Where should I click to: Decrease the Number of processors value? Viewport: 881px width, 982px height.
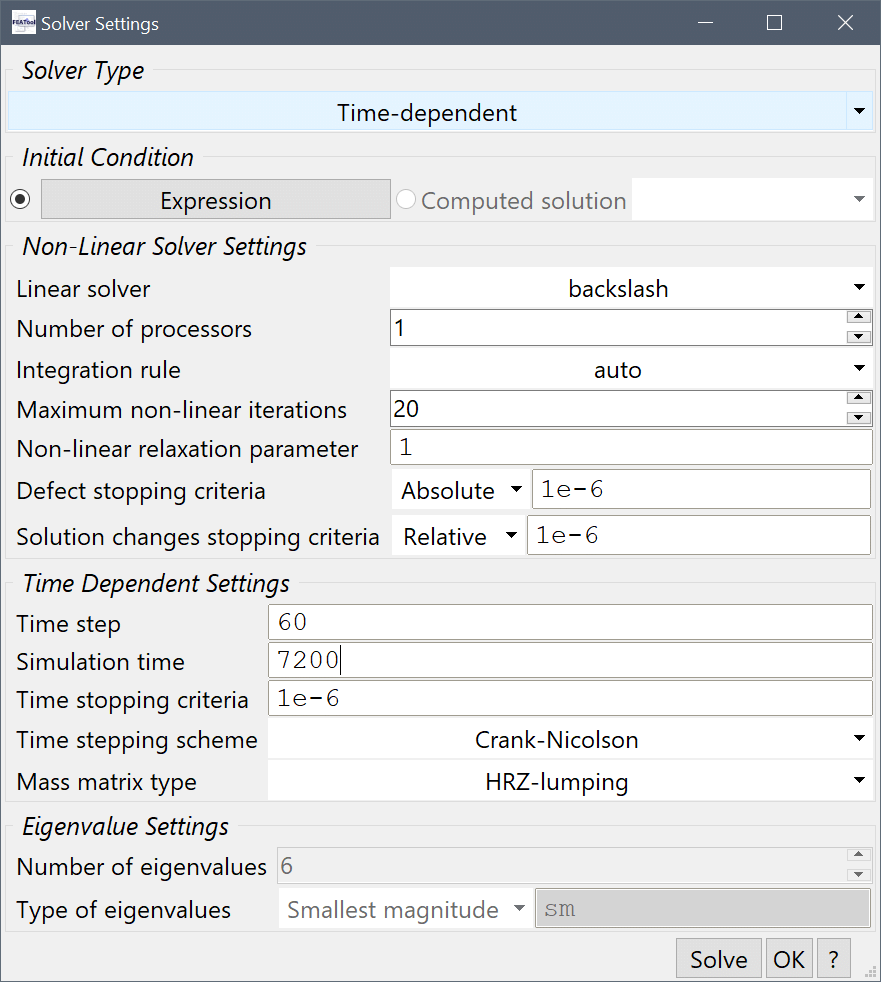[x=858, y=337]
